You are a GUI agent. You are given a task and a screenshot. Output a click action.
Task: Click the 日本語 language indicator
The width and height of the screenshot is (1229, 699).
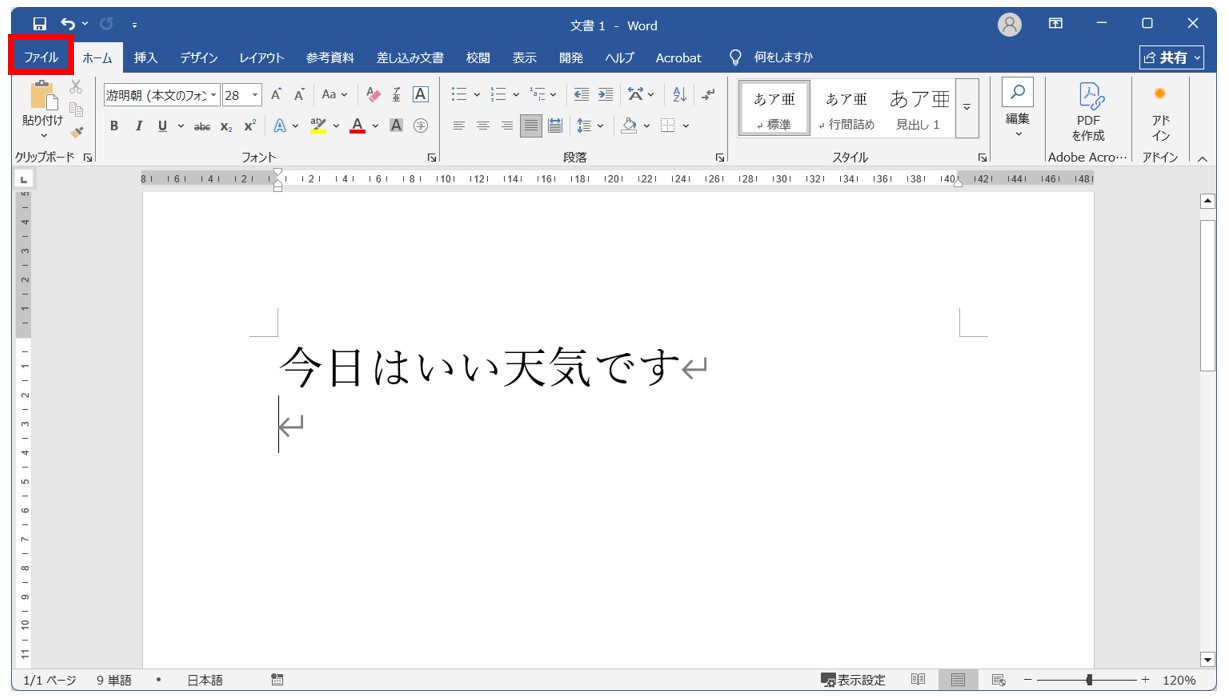[205, 680]
